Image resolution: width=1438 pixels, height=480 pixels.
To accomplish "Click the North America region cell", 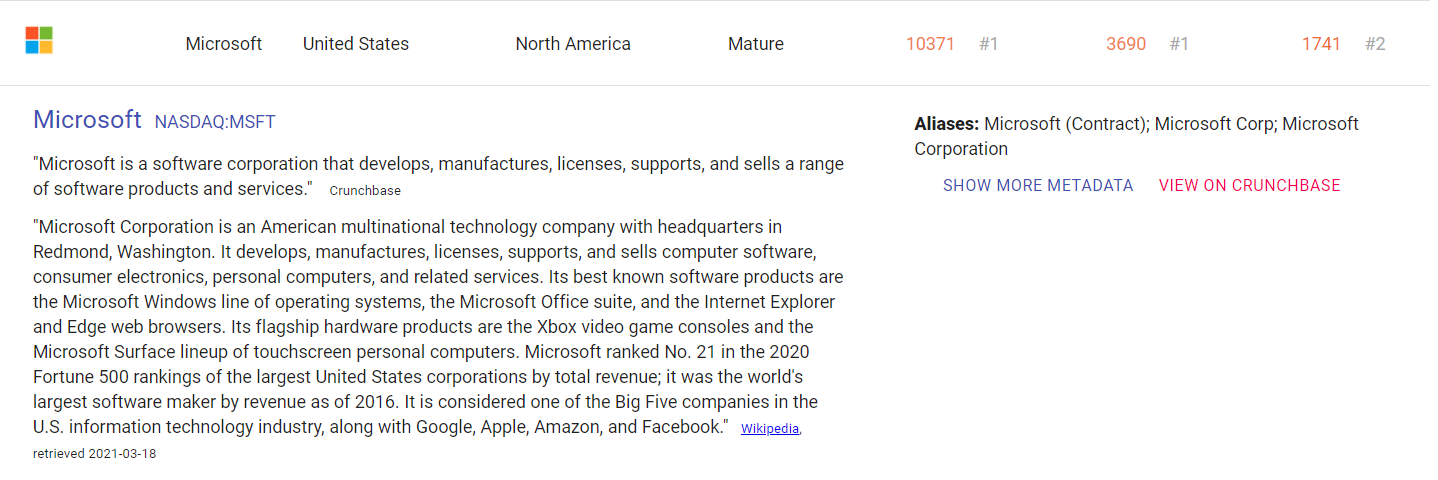I will 573,44.
